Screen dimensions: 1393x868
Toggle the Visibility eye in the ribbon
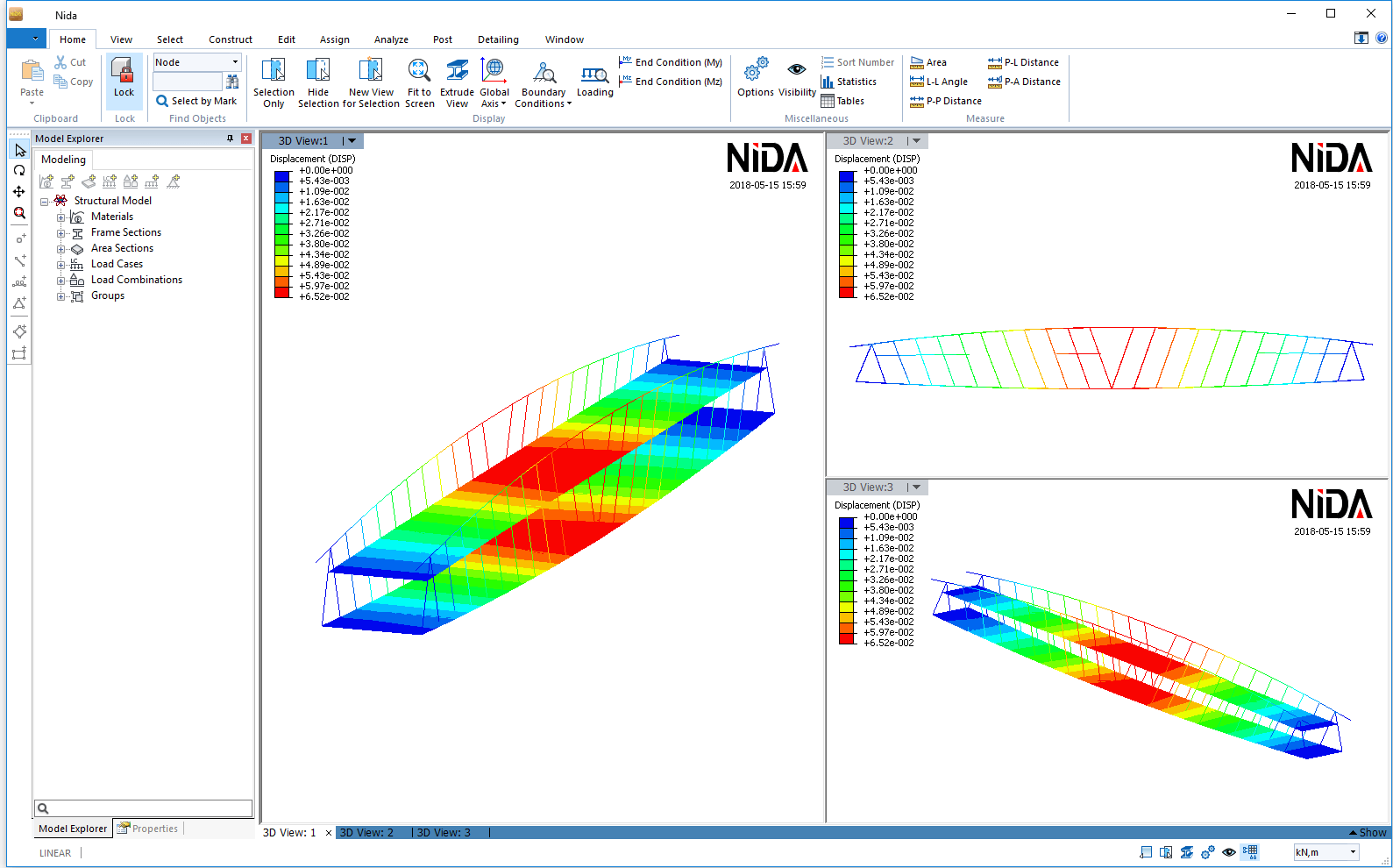(x=797, y=77)
